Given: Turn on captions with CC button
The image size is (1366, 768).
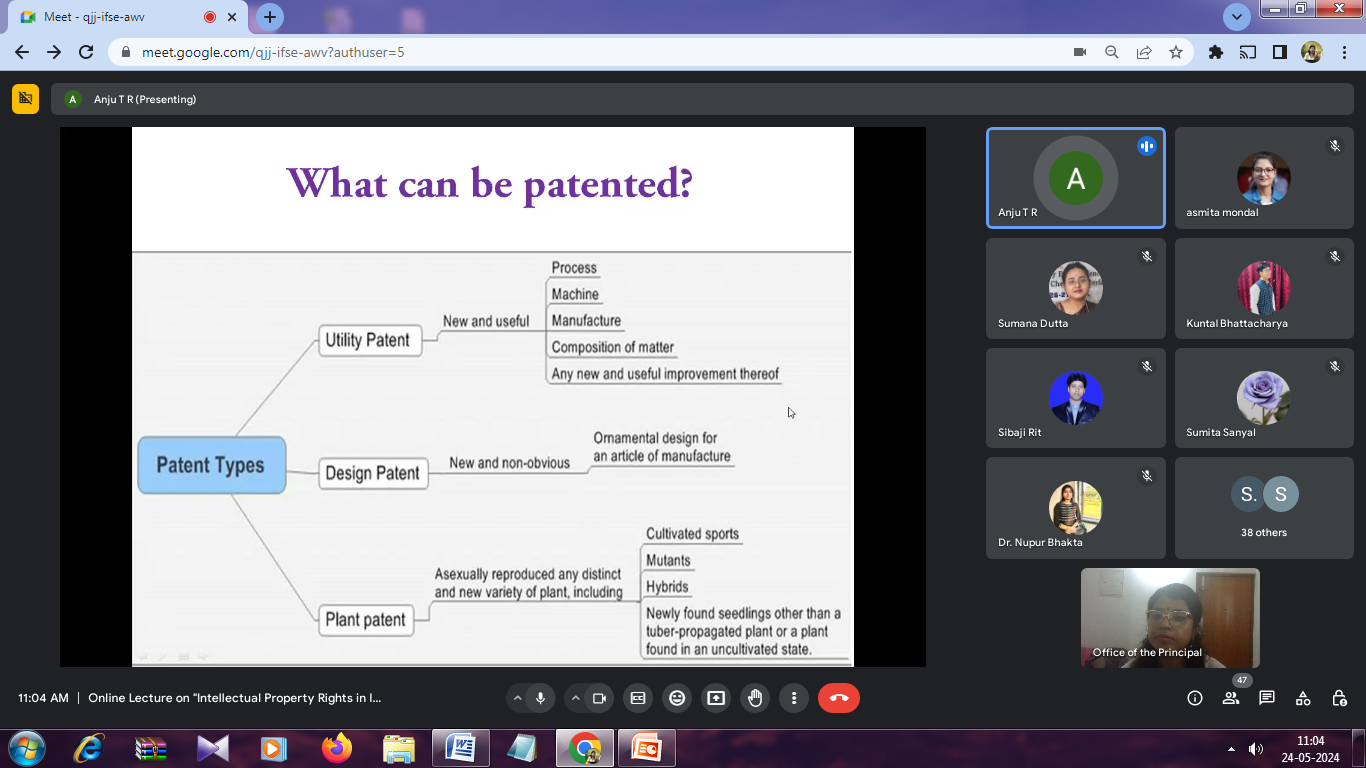Looking at the screenshot, I should (x=638, y=698).
